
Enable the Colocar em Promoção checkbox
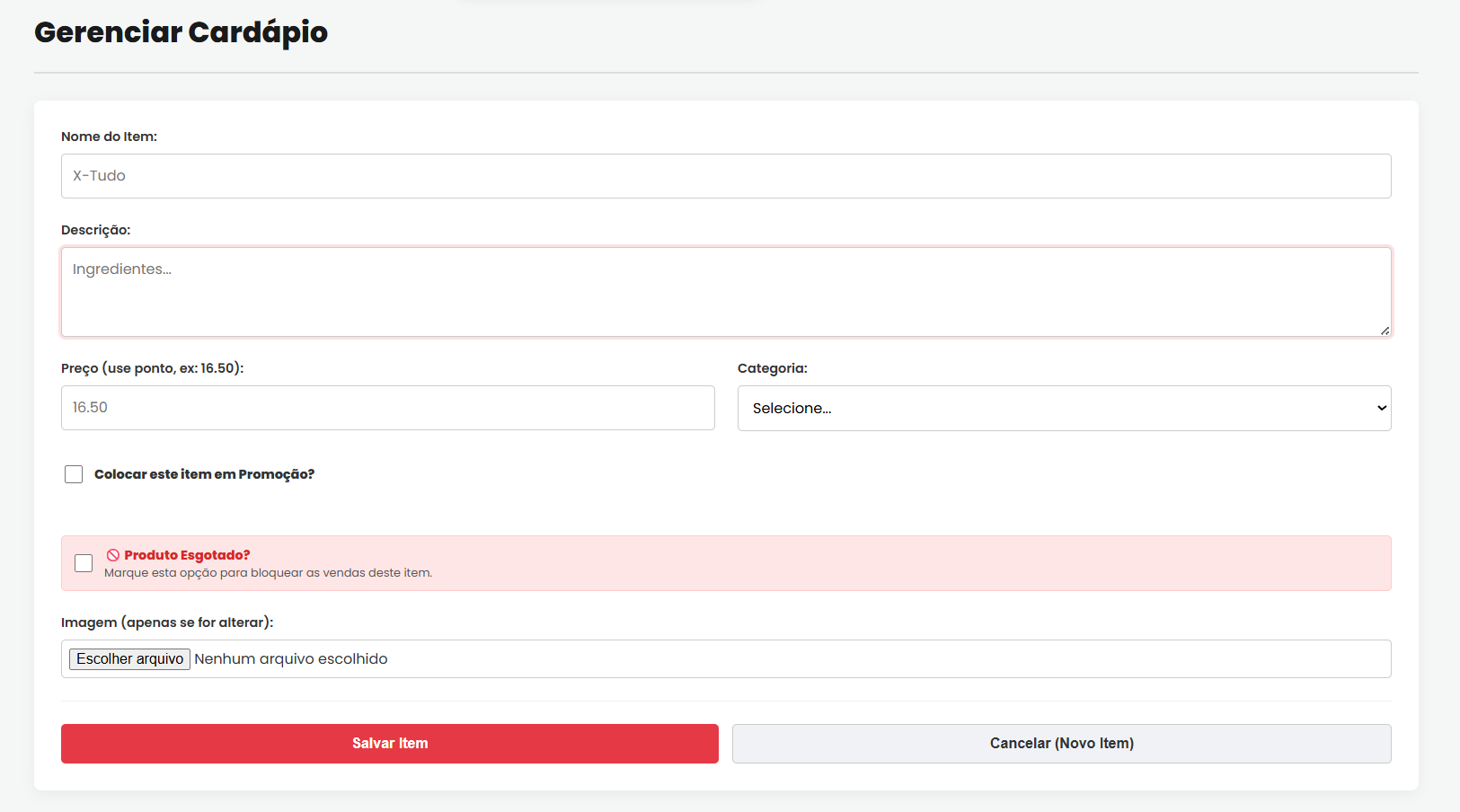pos(74,474)
